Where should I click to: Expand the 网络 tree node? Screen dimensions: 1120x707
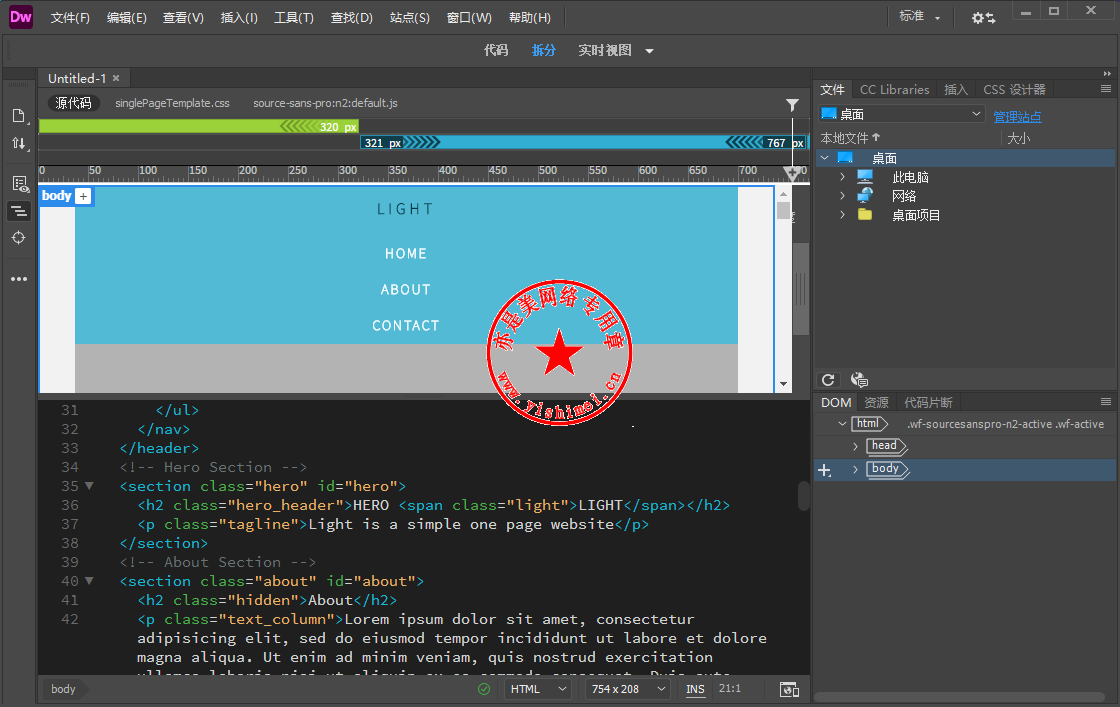[843, 196]
